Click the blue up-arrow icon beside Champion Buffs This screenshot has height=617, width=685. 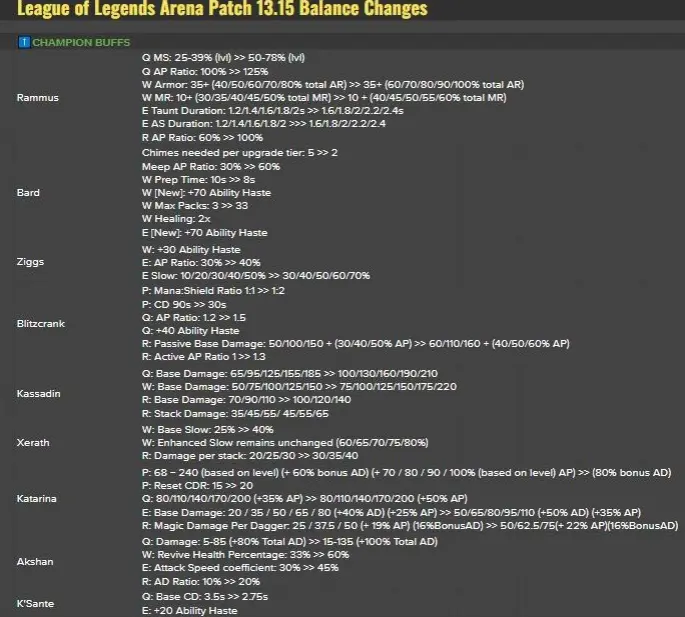[24, 42]
